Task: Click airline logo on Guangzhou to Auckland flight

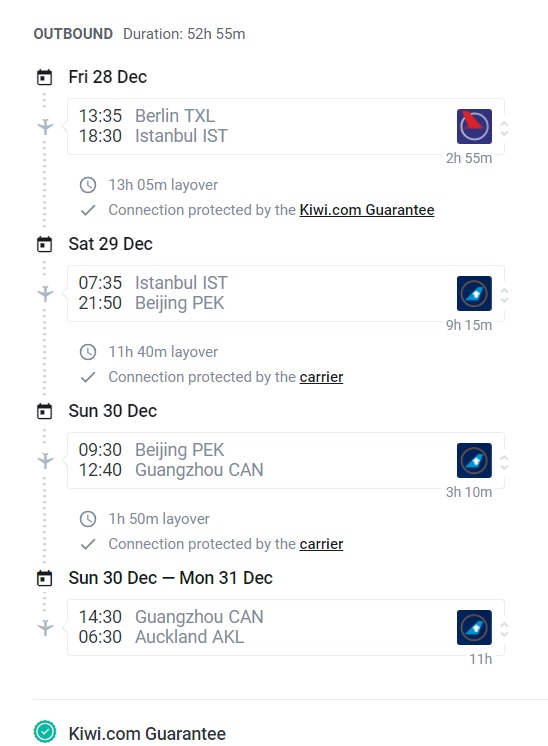Action: 474,628
